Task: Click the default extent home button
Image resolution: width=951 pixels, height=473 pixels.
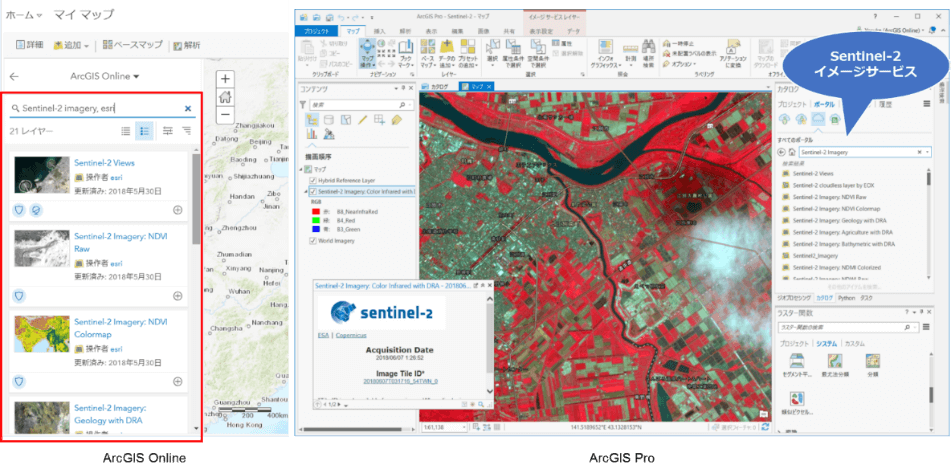Action: coord(225,97)
